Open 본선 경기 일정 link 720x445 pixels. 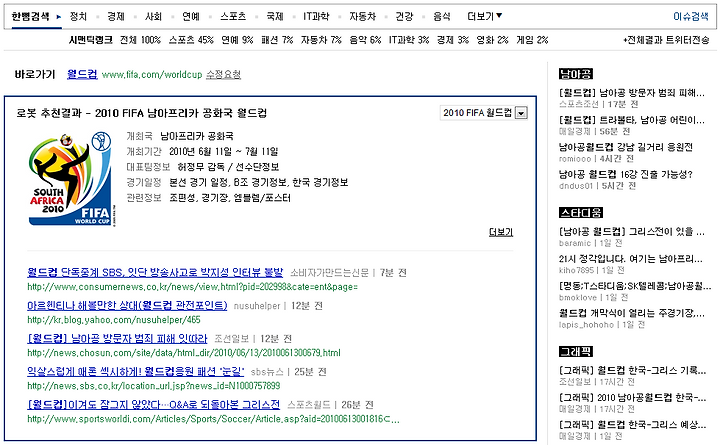[x=199, y=182]
